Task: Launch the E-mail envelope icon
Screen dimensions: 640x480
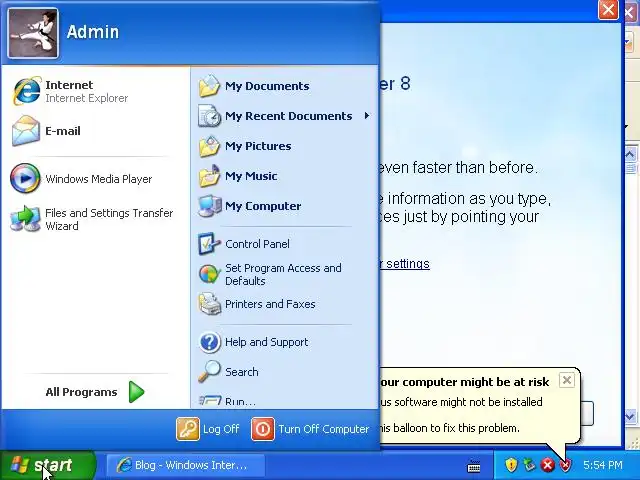Action: [26, 131]
